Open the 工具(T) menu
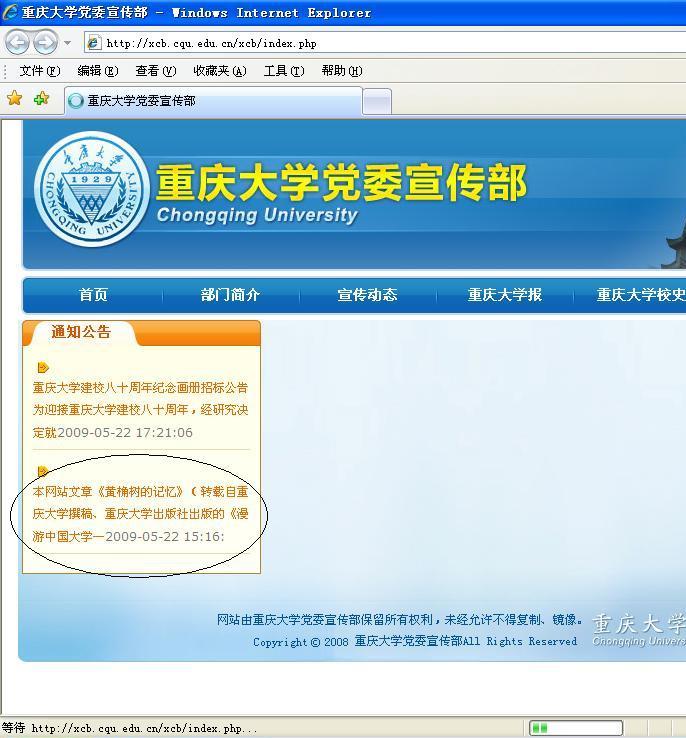The image size is (686, 738). tap(284, 71)
